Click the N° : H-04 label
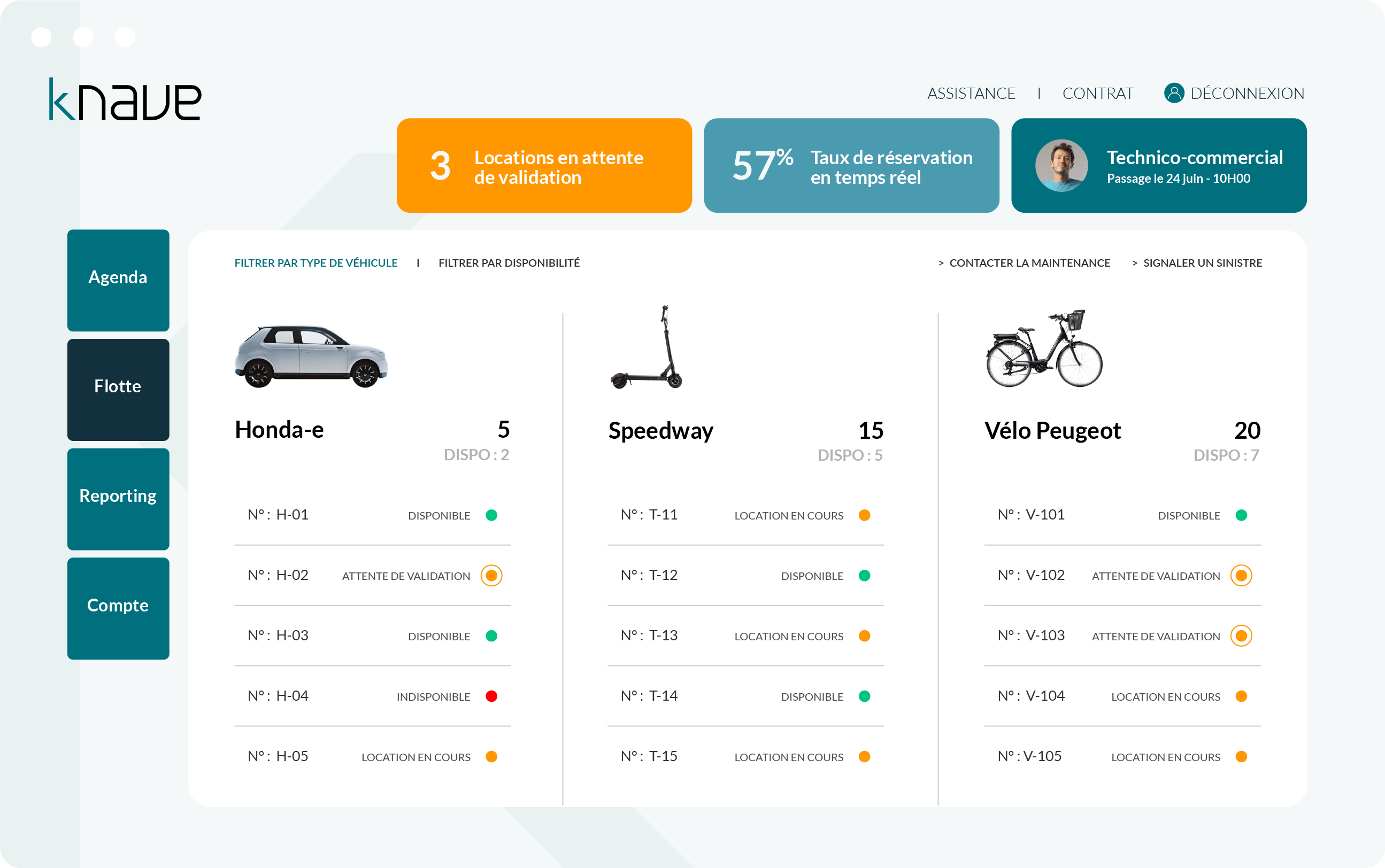This screenshot has width=1385, height=868. pos(278,696)
